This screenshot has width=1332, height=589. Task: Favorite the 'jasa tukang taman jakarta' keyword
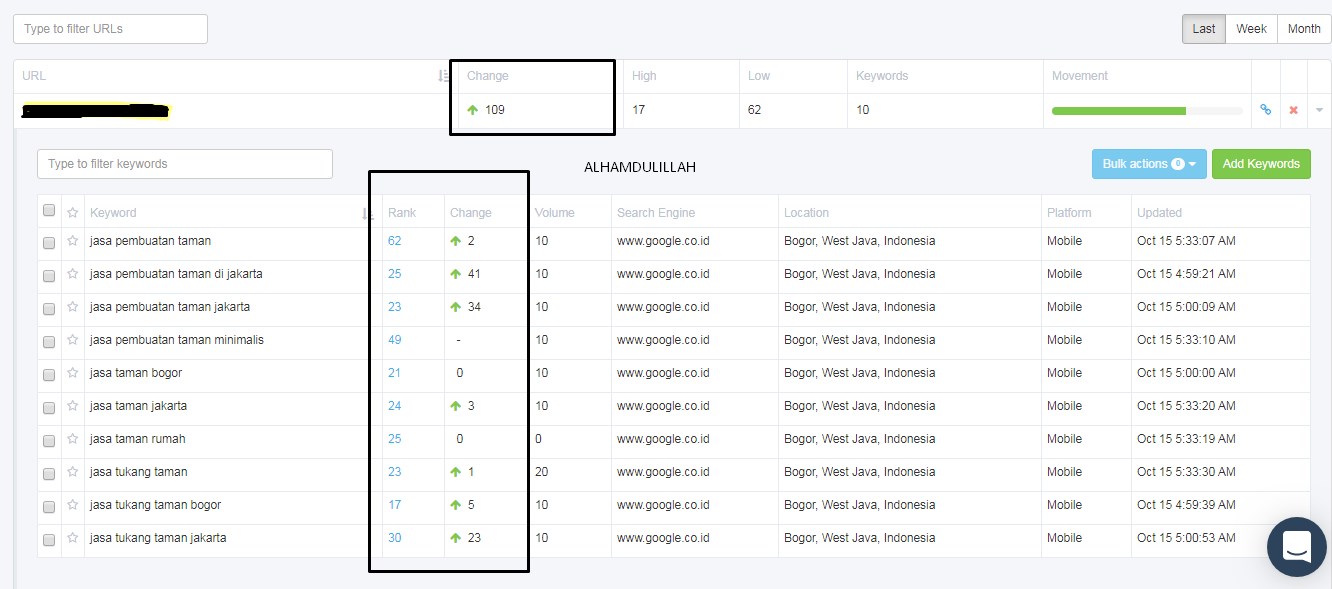pos(72,538)
